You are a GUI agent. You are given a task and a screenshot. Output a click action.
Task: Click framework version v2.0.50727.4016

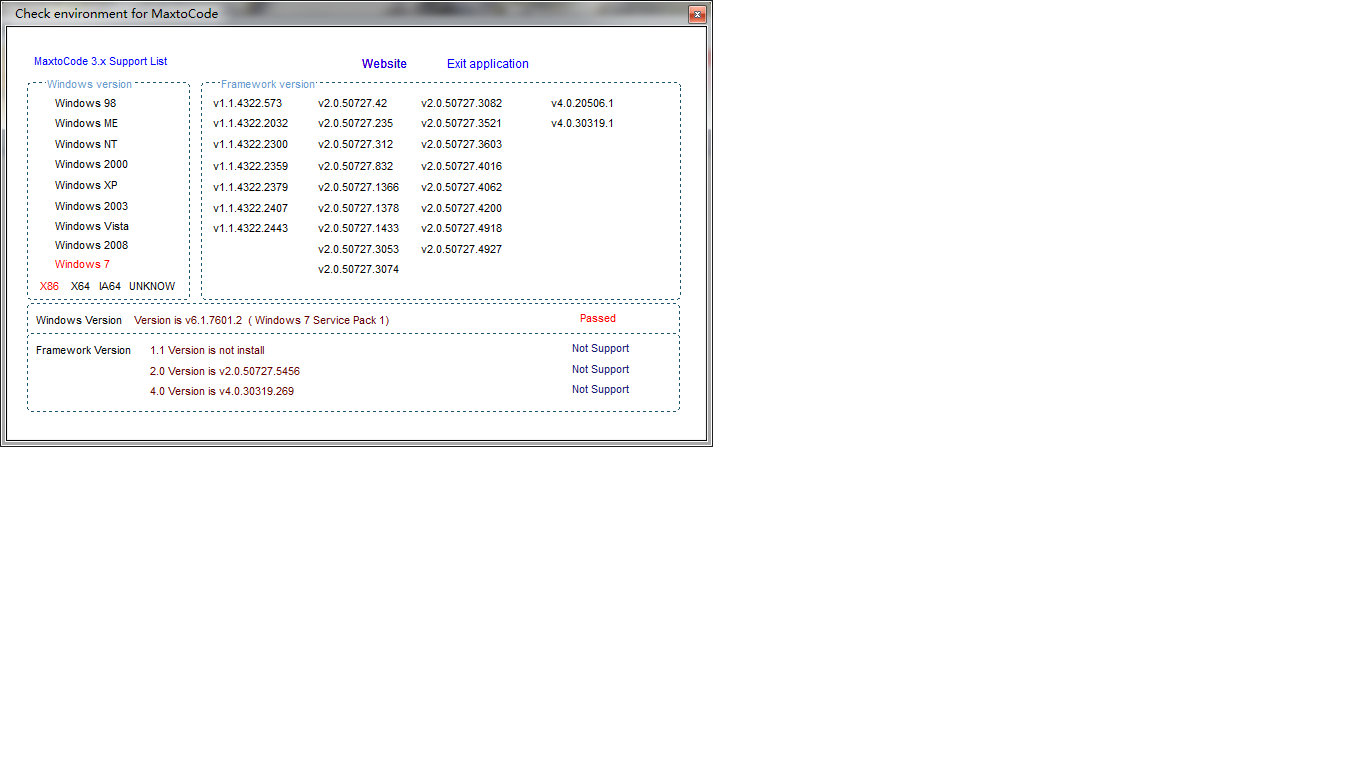click(x=462, y=166)
